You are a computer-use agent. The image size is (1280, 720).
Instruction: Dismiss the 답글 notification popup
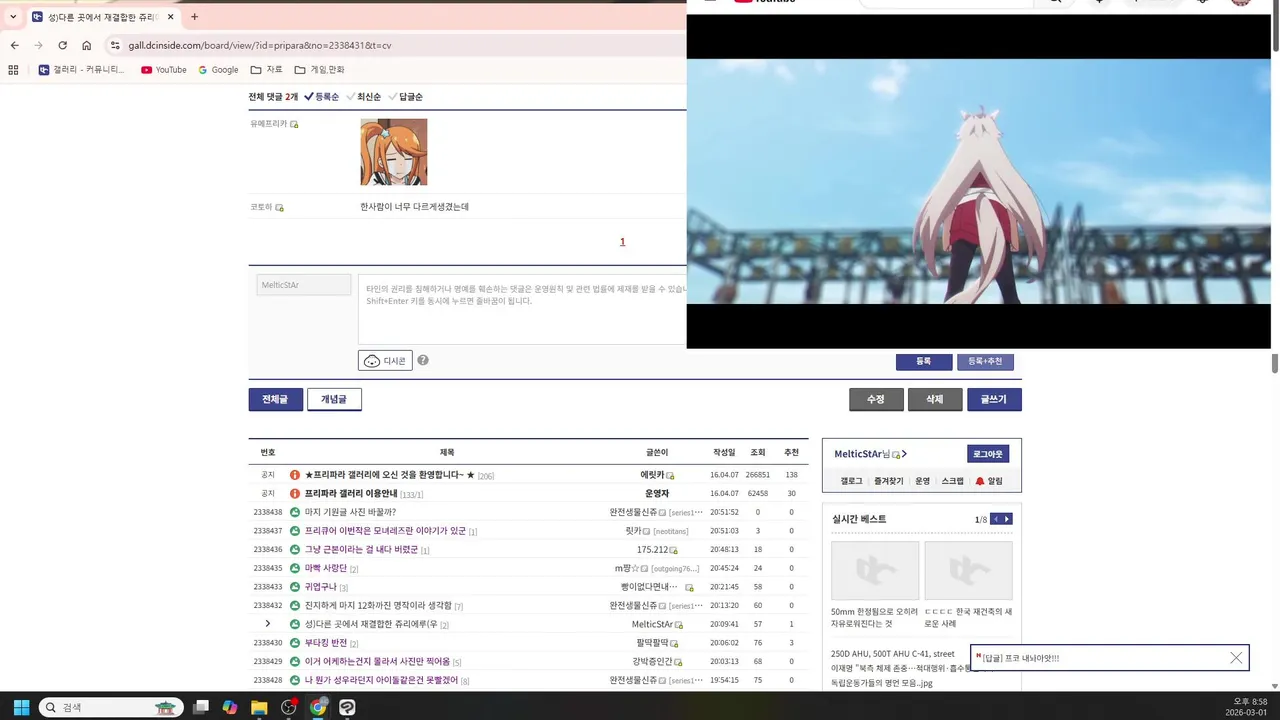coord(1236,658)
